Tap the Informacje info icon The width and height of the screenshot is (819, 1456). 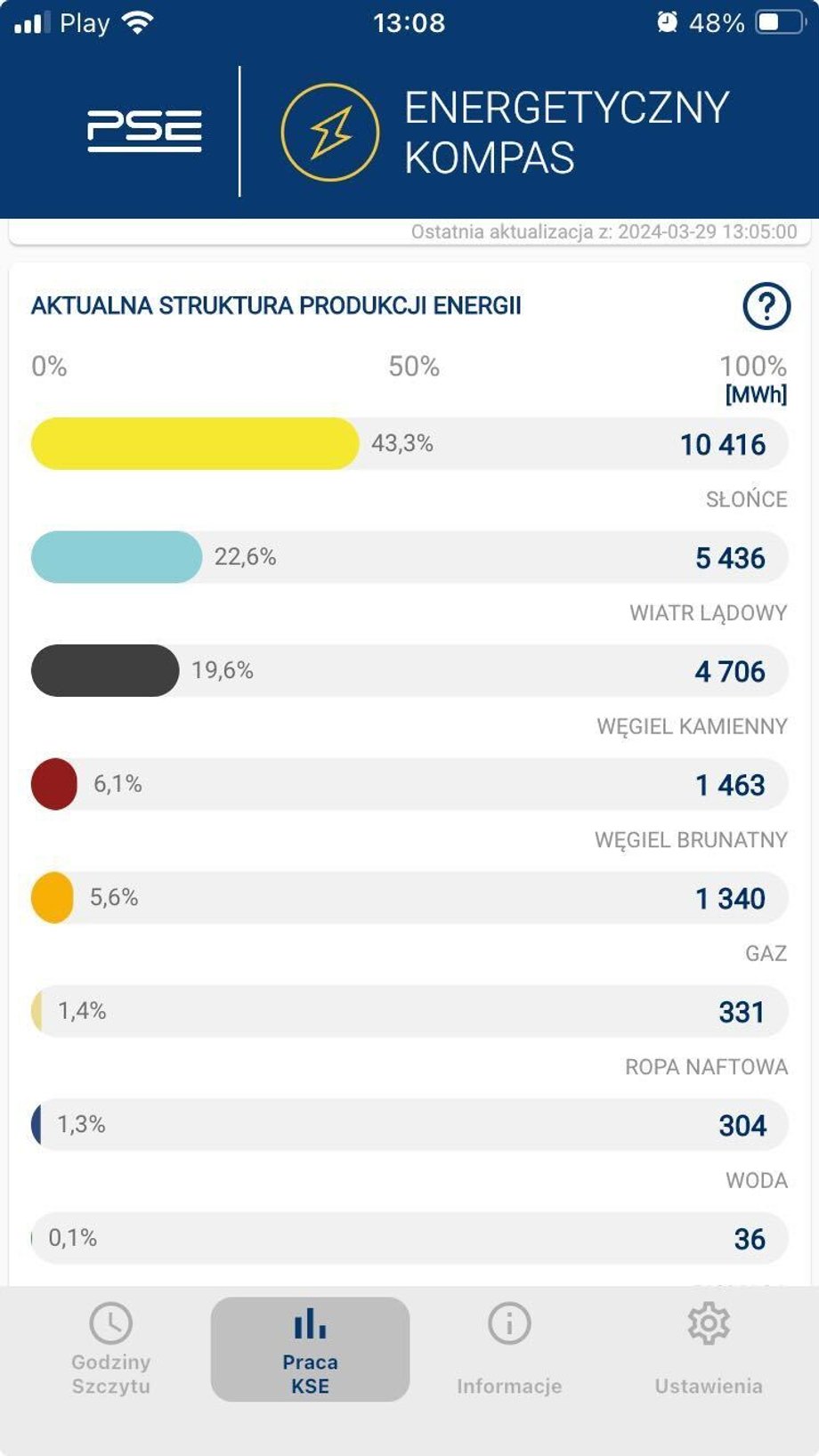tap(509, 1323)
